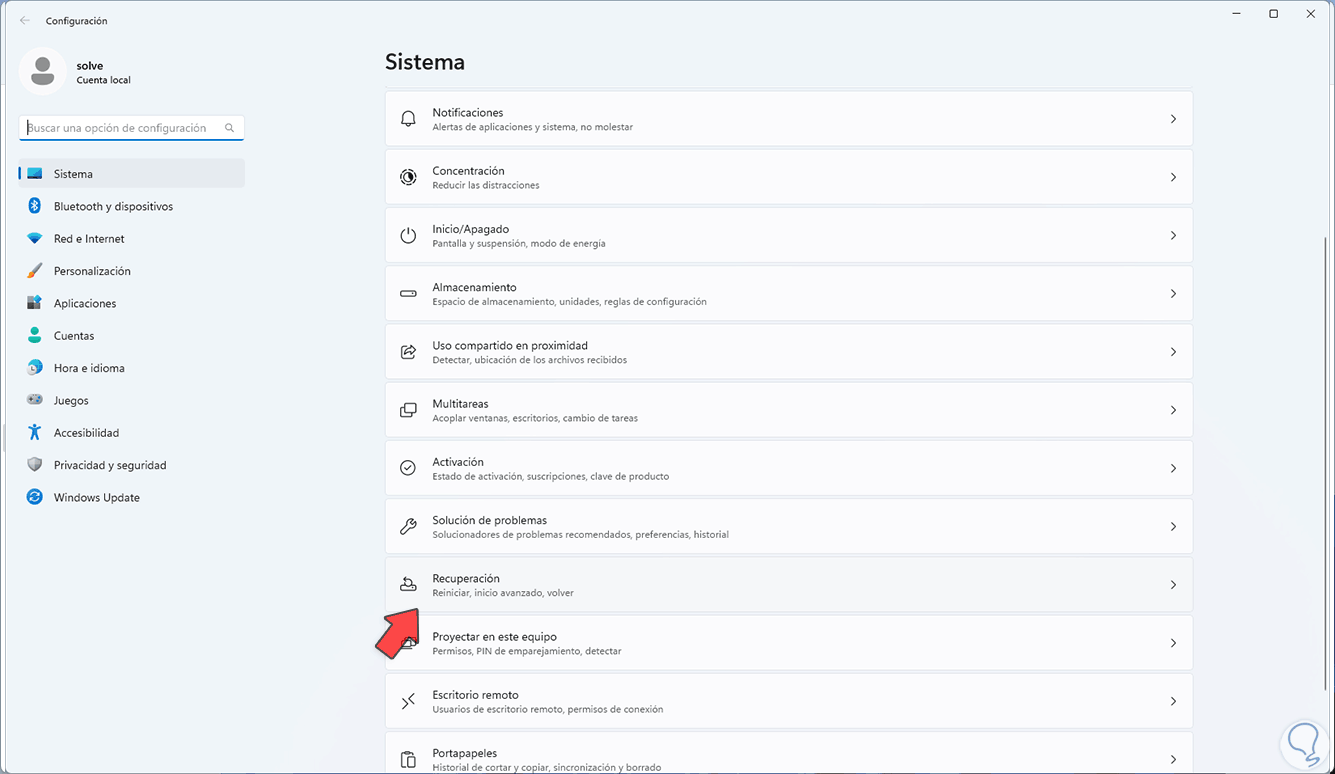Focus the Buscar una opción search field
The height and width of the screenshot is (774, 1335).
[120, 128]
